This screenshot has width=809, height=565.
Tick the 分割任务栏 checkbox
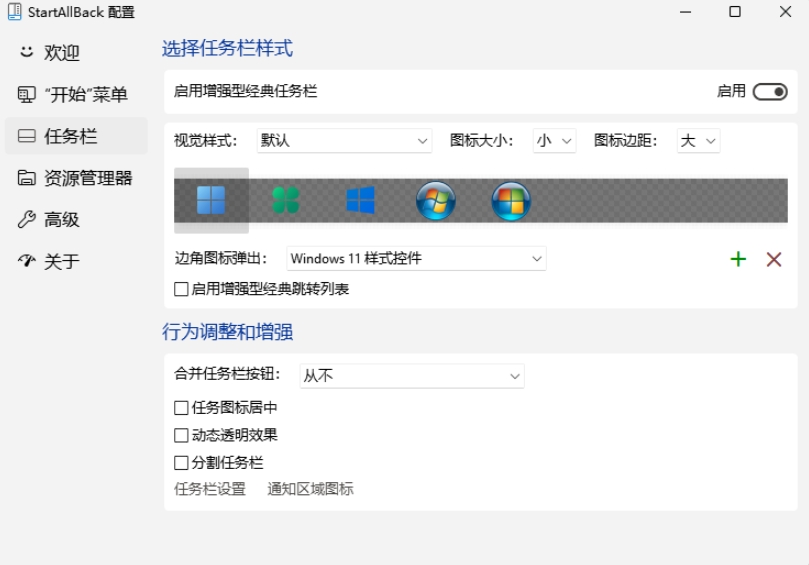pyautogui.click(x=181, y=462)
